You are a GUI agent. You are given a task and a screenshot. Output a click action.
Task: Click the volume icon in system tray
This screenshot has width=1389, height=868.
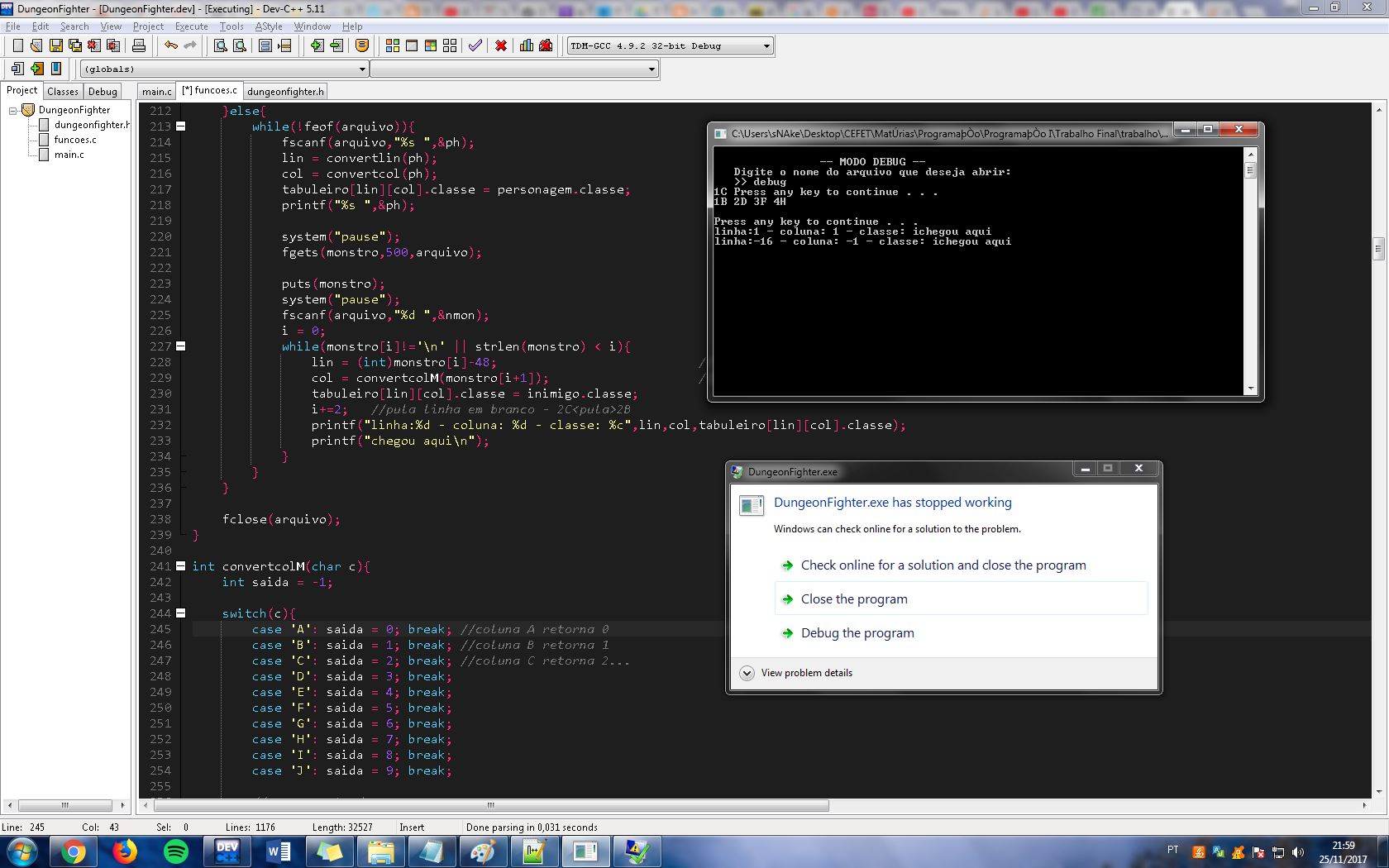pyautogui.click(x=1297, y=852)
